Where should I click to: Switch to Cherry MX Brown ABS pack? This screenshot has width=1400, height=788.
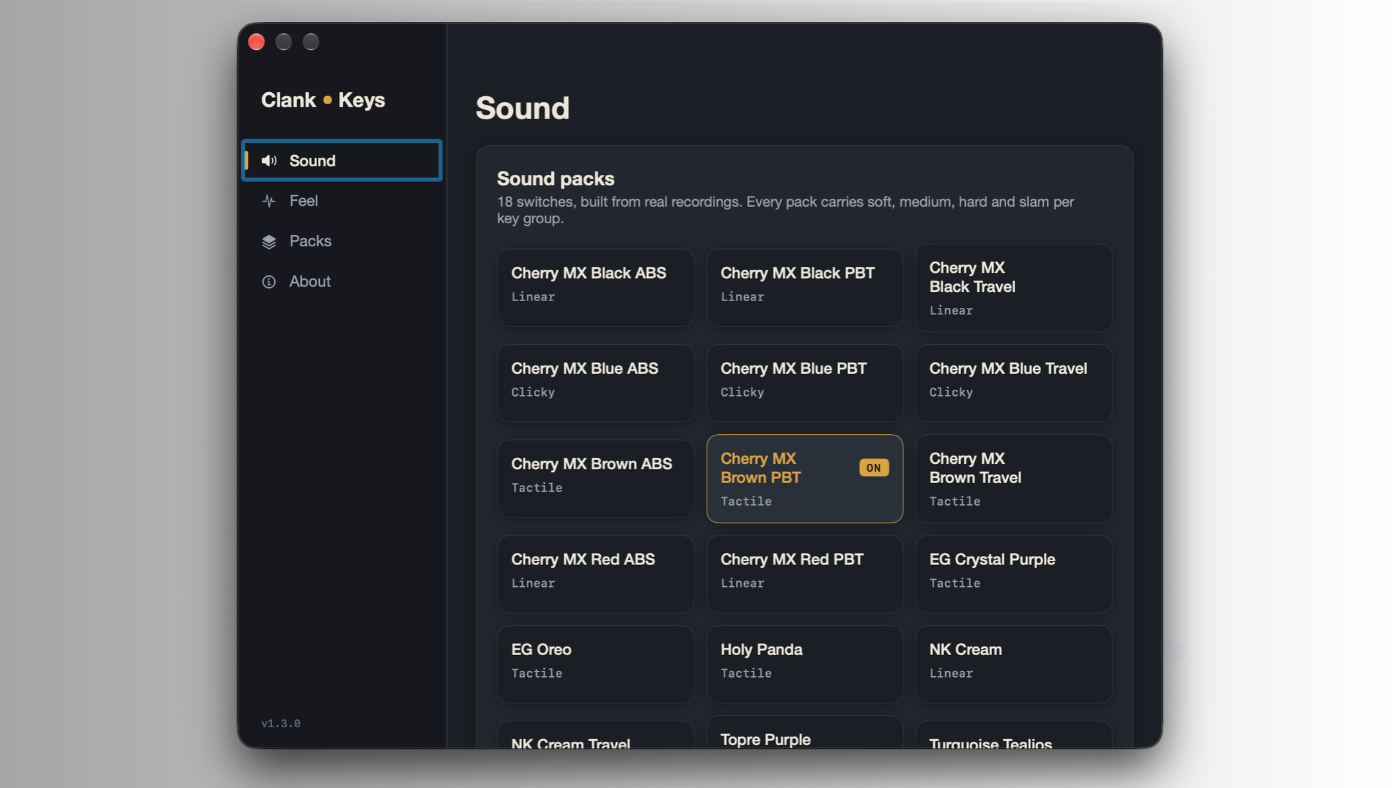(596, 479)
